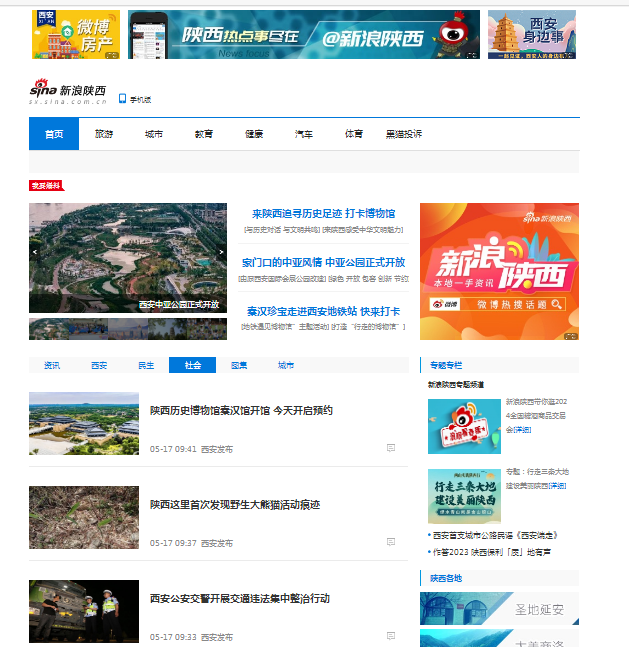
Task: Open details link for the 行走三秦大地 topic
Action: click(x=557, y=486)
